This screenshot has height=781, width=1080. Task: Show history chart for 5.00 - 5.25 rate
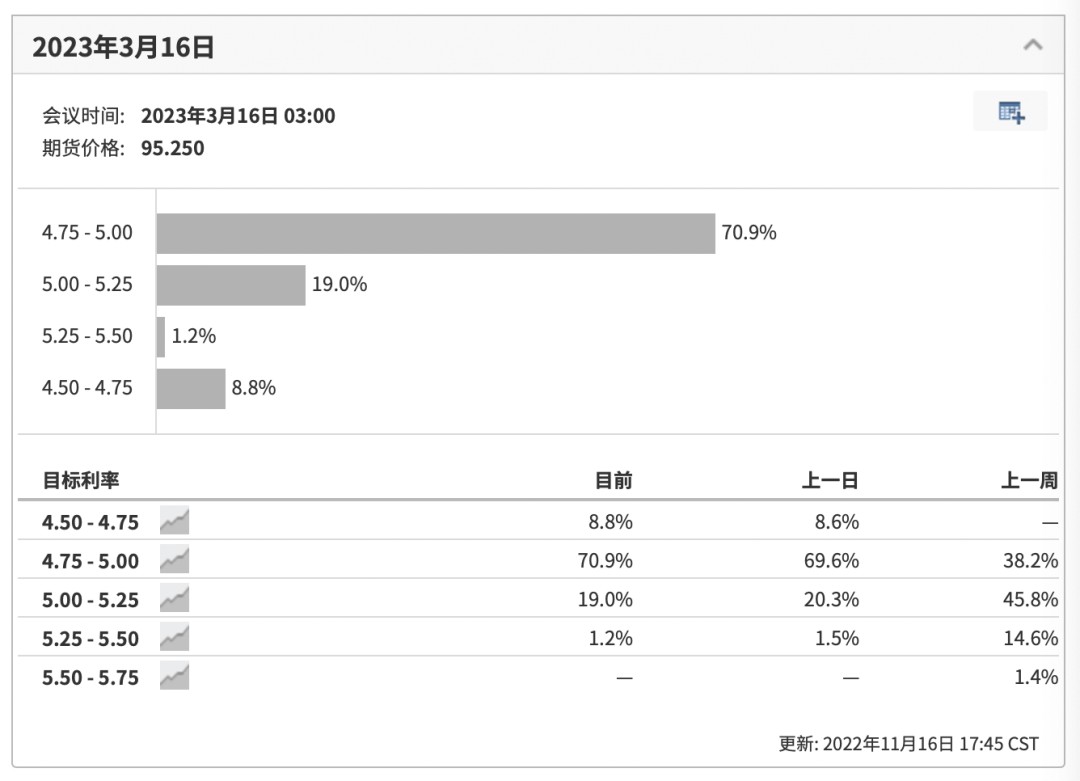pyautogui.click(x=174, y=599)
